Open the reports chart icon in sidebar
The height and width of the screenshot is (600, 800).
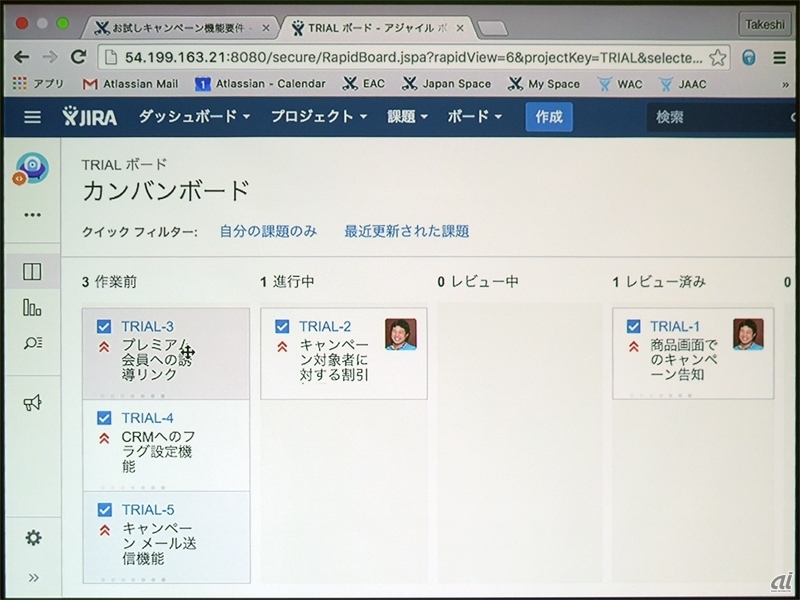[33, 307]
